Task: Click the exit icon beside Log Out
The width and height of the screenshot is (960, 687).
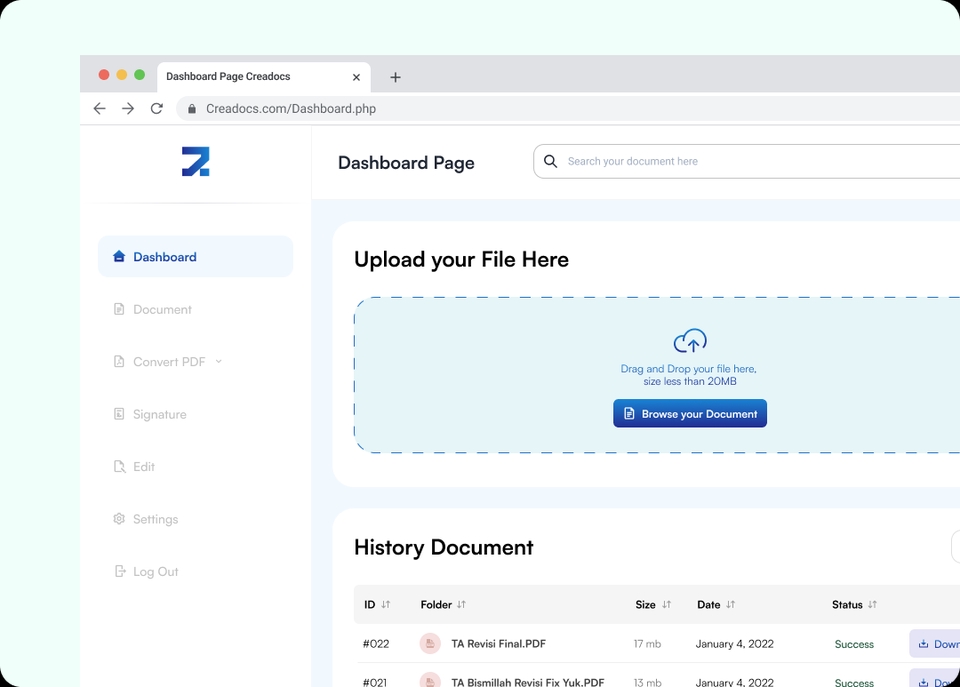Action: tap(119, 571)
